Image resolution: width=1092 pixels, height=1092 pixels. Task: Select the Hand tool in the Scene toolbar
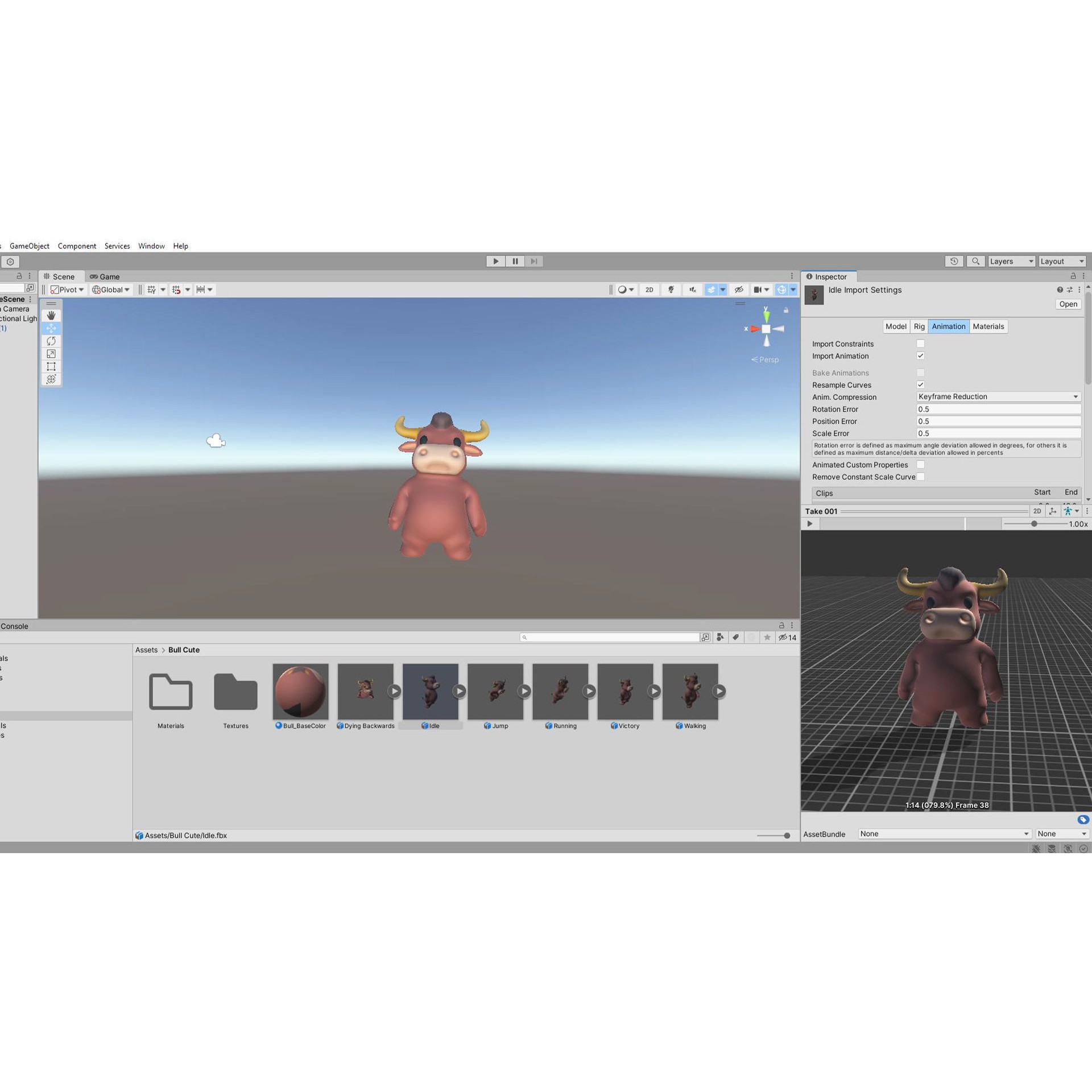(51, 315)
